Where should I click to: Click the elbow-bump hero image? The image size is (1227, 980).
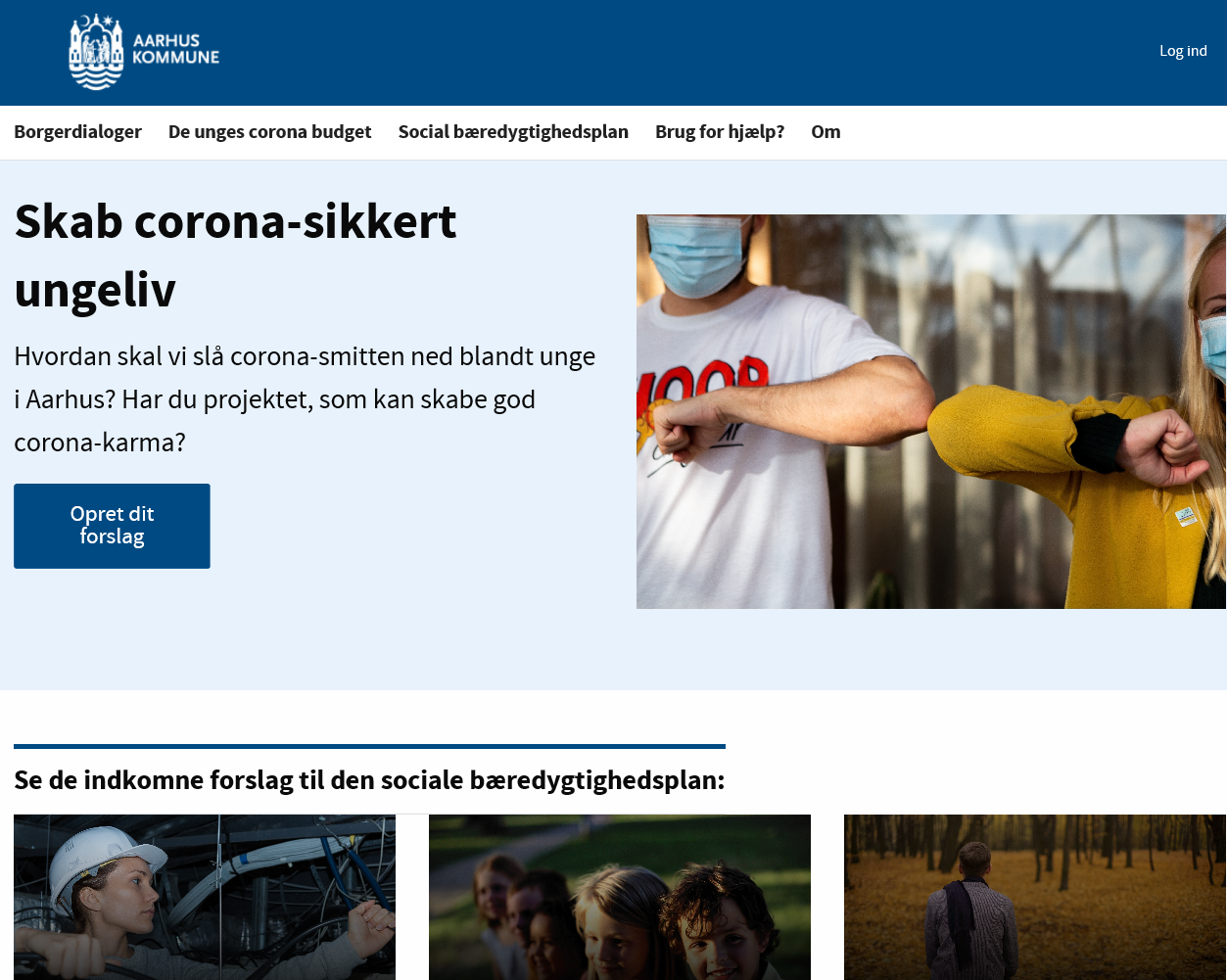point(931,411)
